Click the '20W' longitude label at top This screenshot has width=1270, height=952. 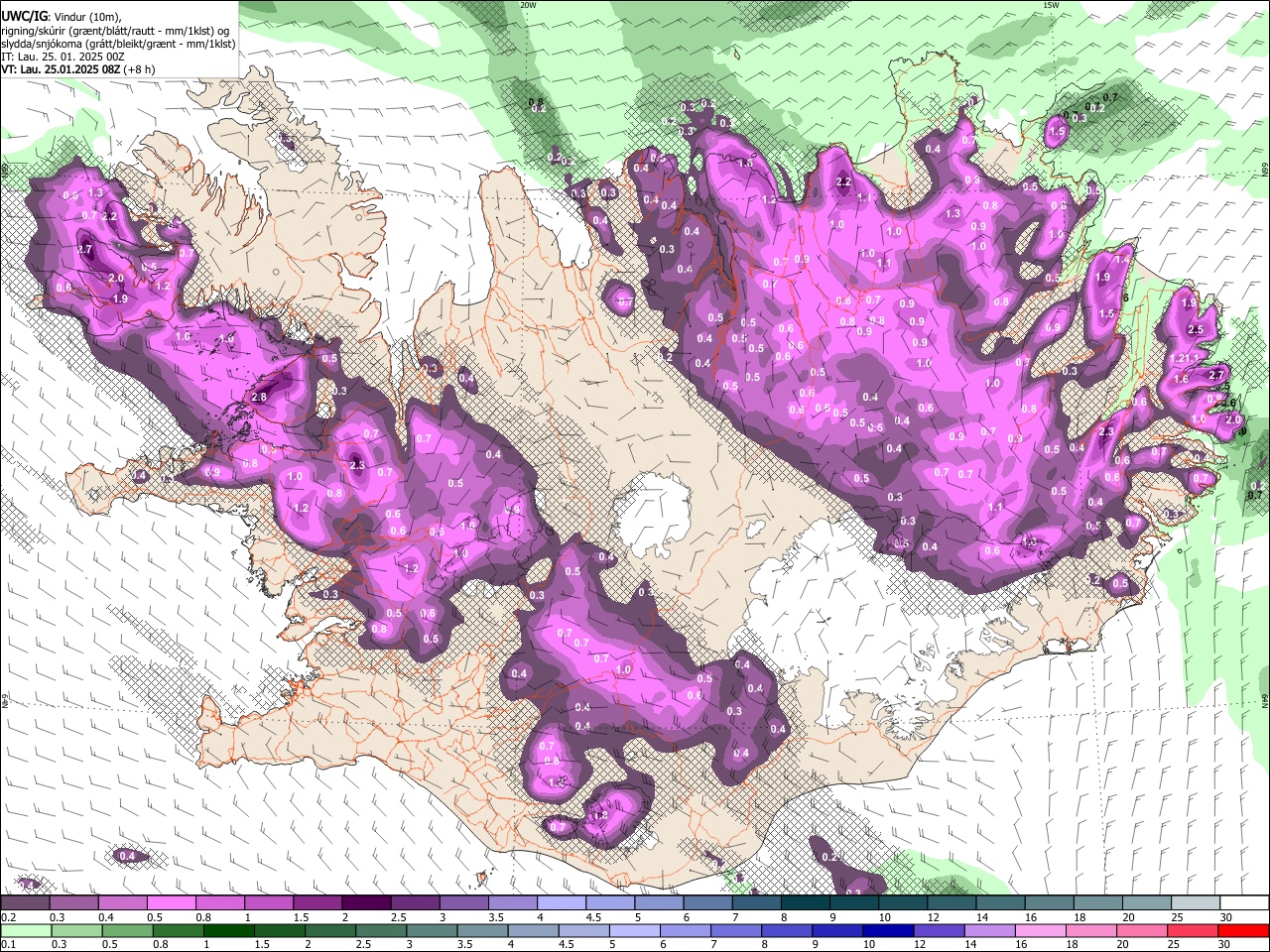click(528, 5)
